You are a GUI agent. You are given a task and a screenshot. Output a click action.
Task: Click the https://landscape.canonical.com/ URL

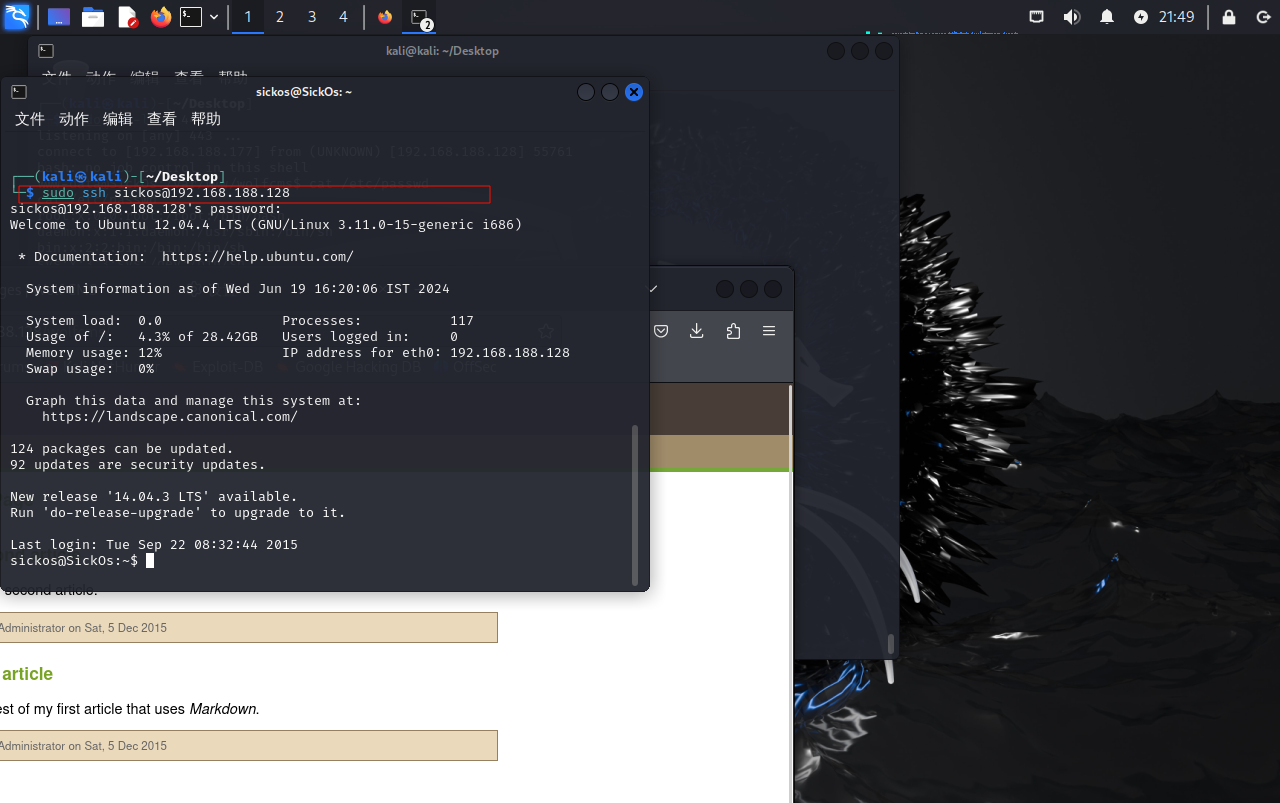tap(170, 417)
